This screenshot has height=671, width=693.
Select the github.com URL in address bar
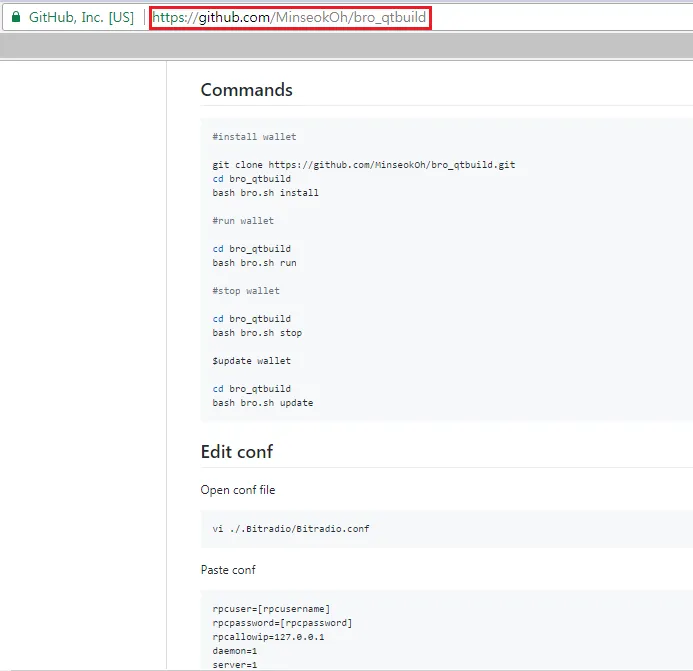[x=289, y=17]
